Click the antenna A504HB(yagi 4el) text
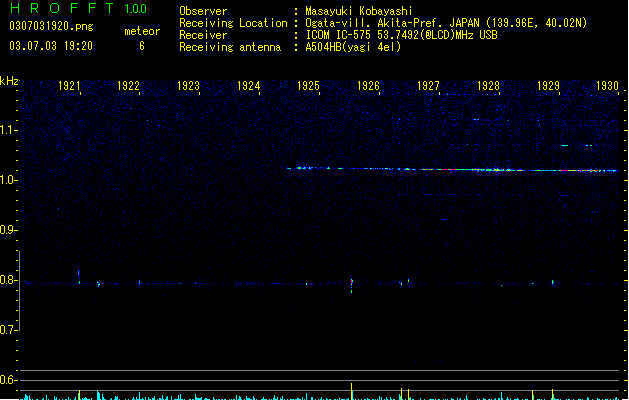Screen dimensions: 629x400 [x=353, y=47]
